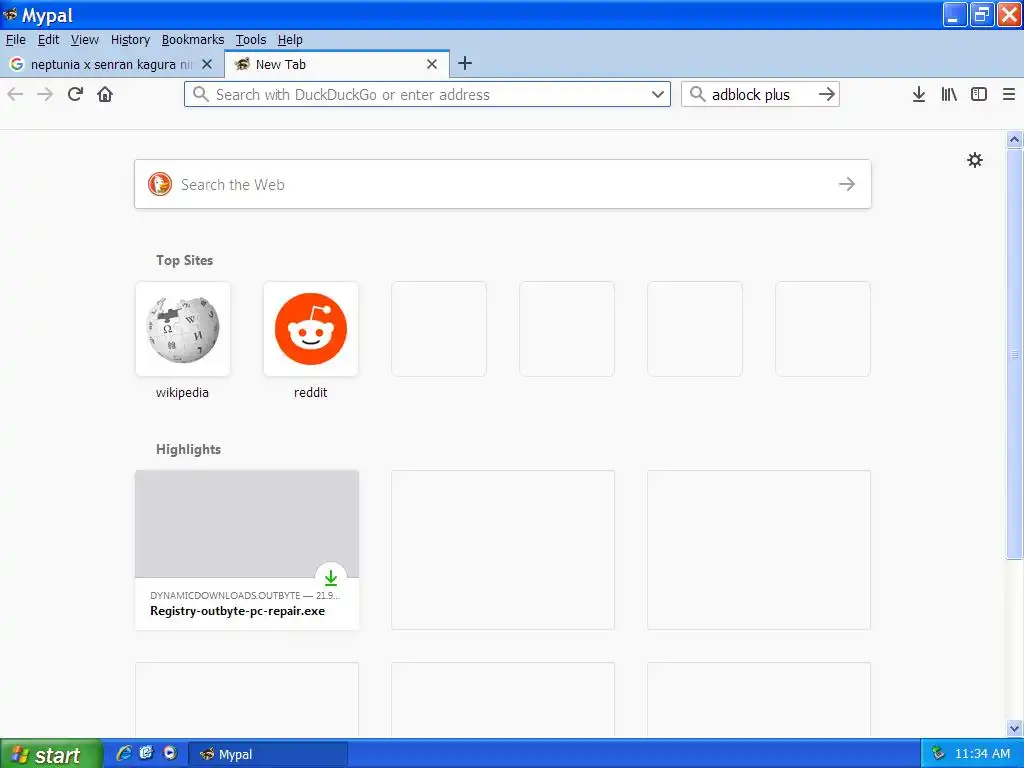Open the History menu
This screenshot has width=1024, height=768.
[130, 40]
